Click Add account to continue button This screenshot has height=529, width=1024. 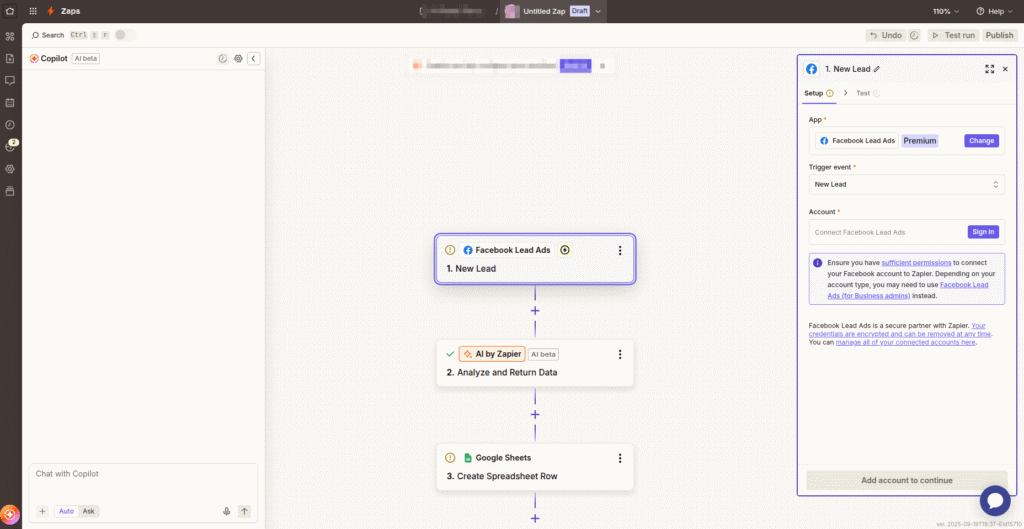tap(906, 480)
